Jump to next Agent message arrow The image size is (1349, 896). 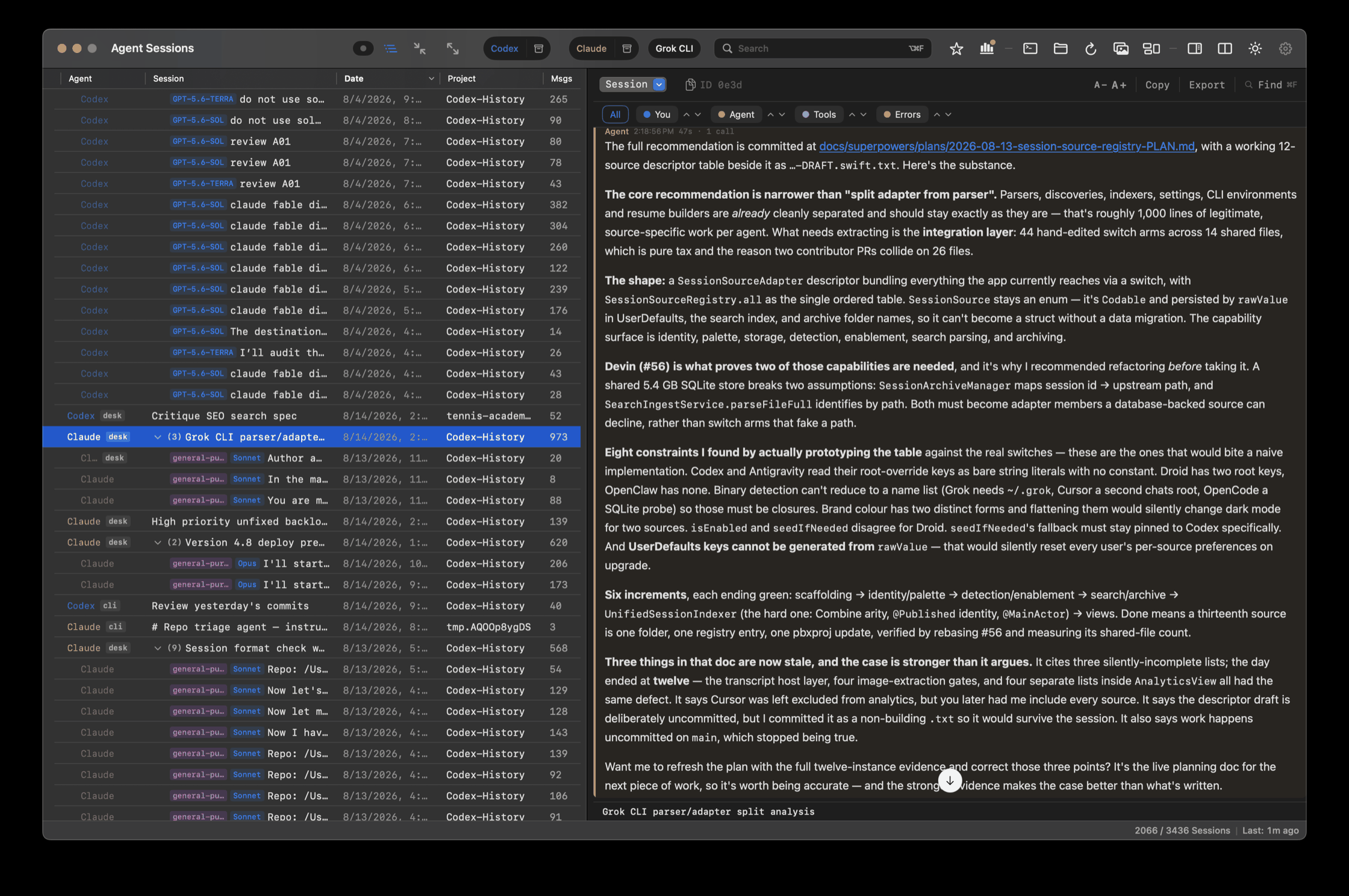(x=782, y=114)
